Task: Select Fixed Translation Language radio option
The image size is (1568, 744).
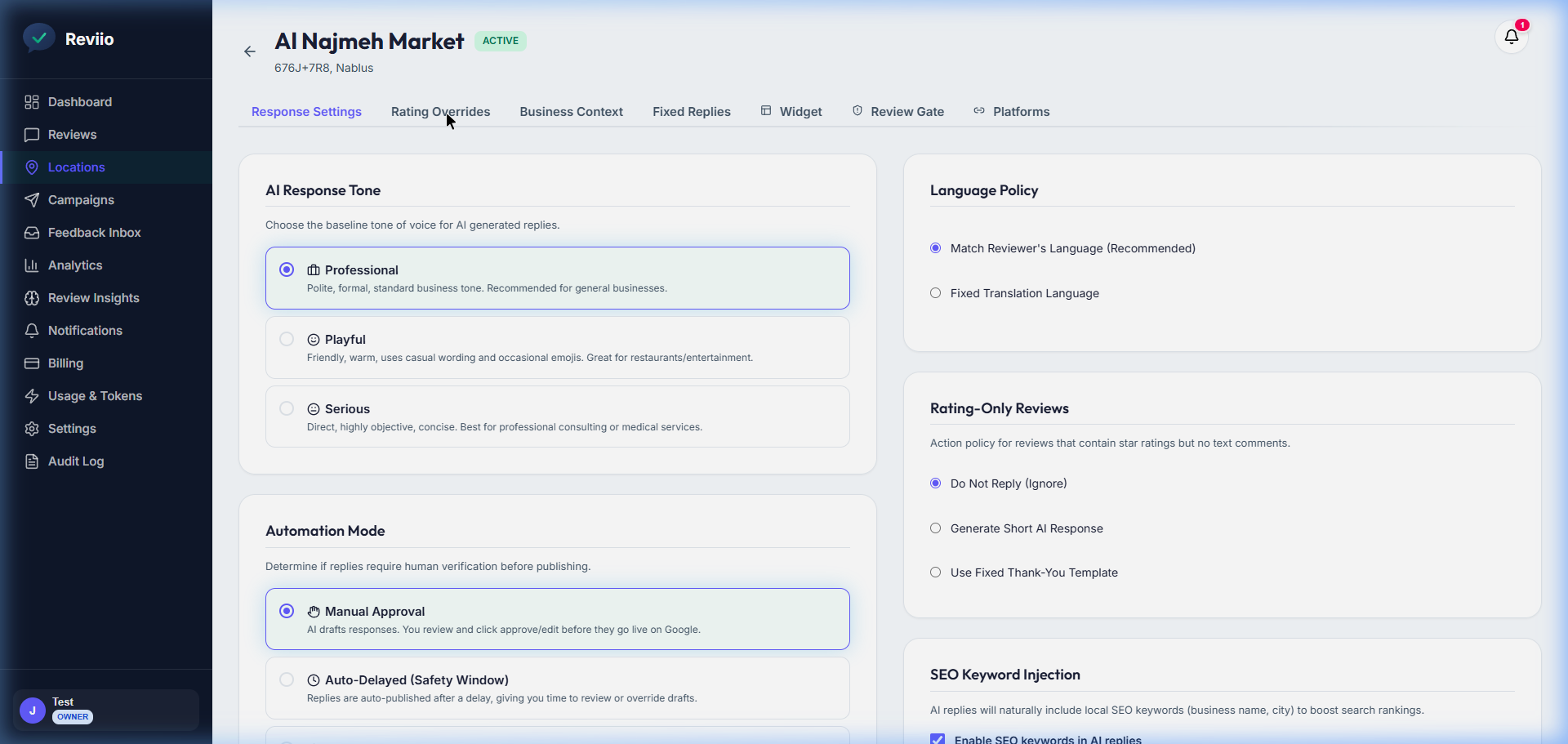Action: 936,293
